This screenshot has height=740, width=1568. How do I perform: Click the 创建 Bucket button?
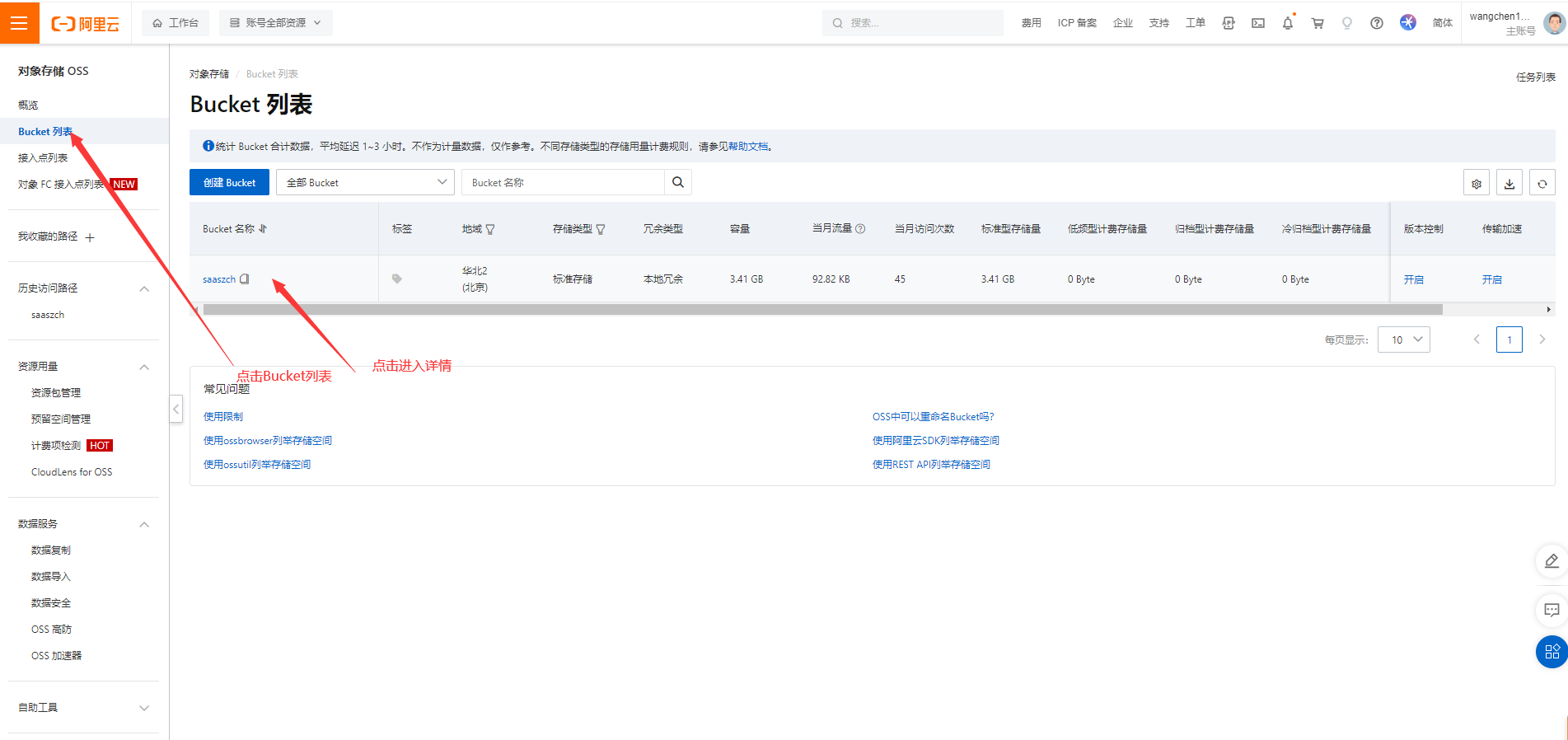pos(229,182)
